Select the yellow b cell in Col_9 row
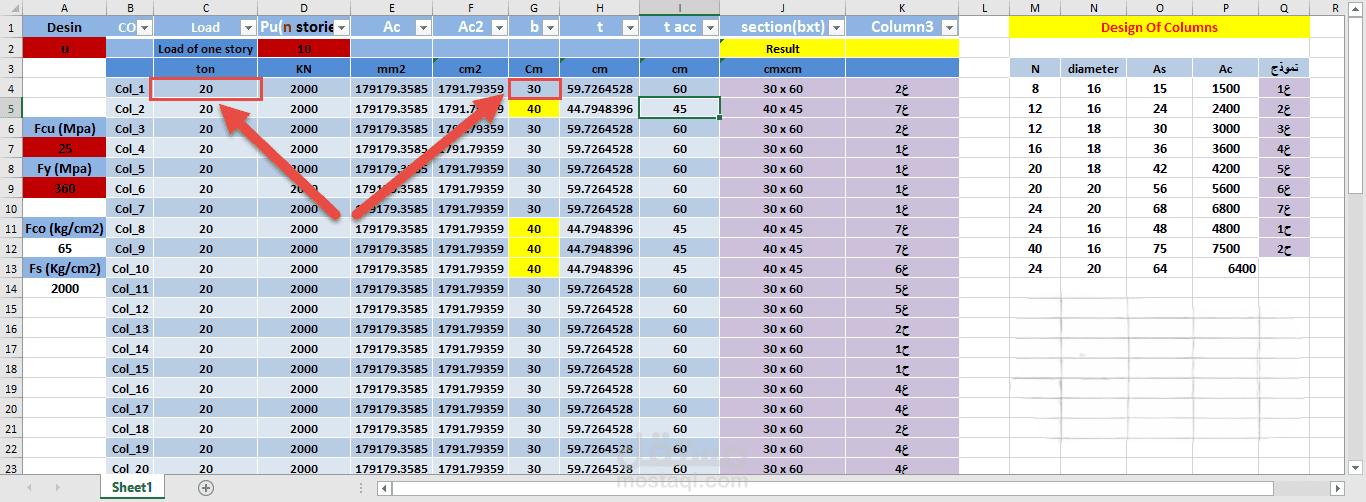 click(534, 249)
